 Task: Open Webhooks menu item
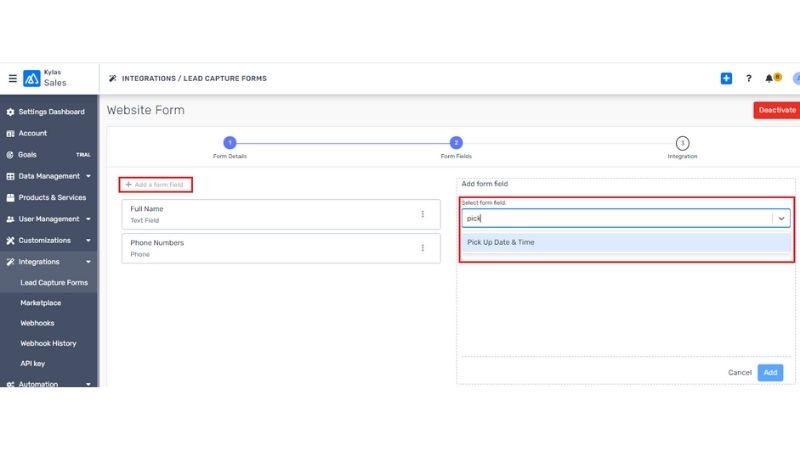(37, 323)
